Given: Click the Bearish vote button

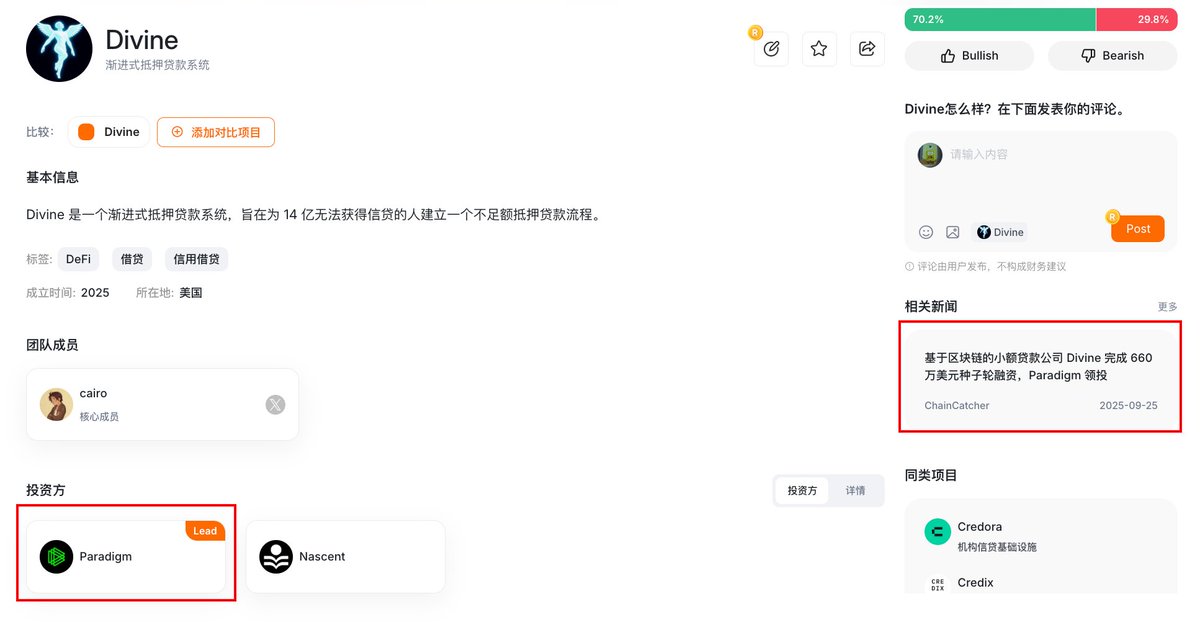Looking at the screenshot, I should (x=1112, y=56).
